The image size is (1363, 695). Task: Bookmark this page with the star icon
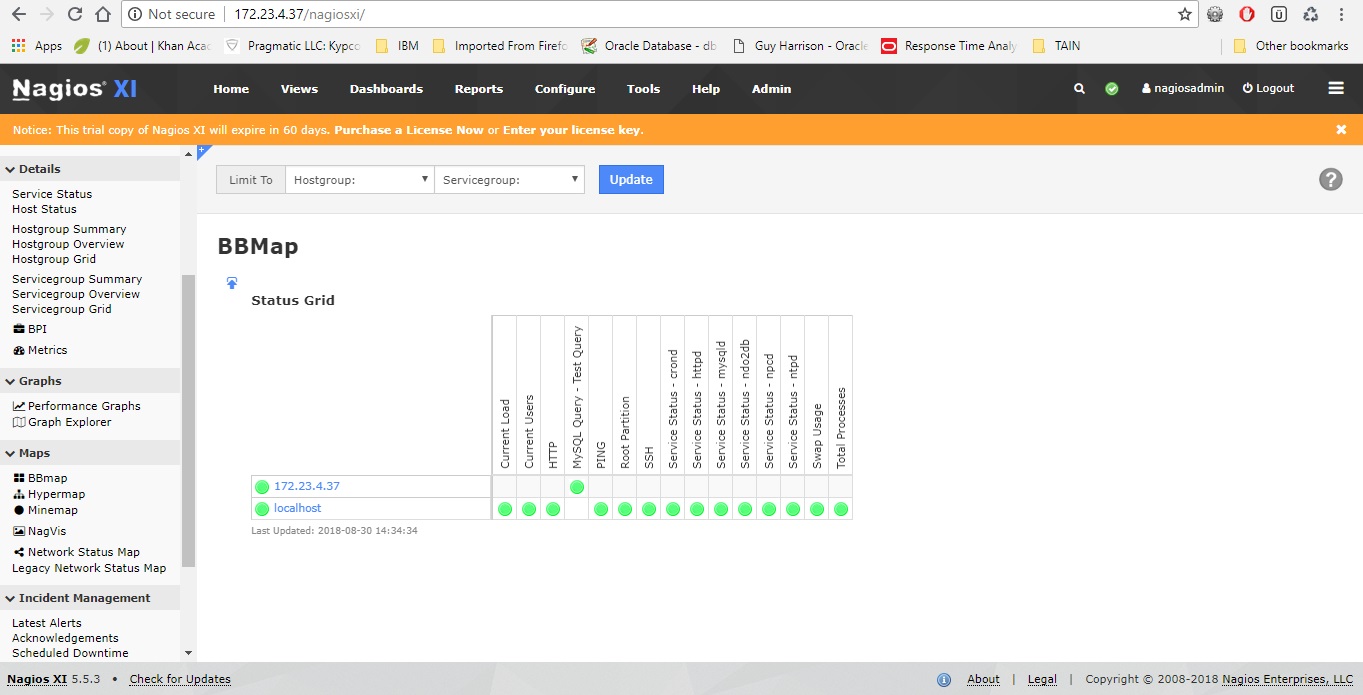pos(1185,14)
